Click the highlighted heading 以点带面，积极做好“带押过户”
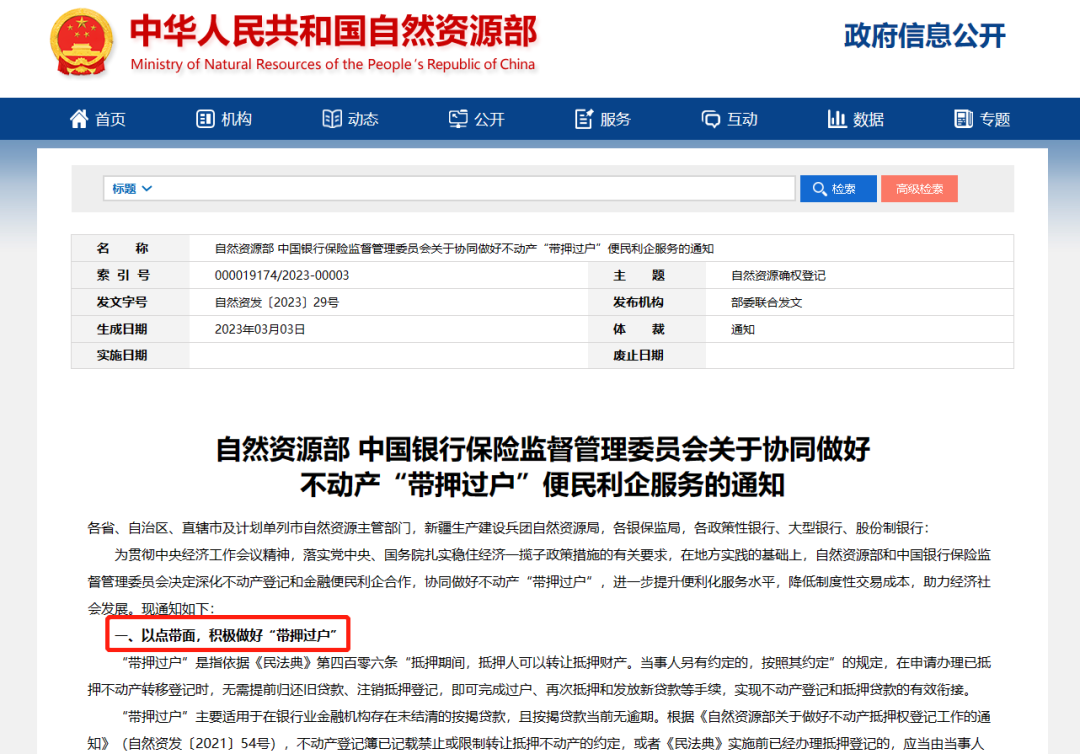This screenshot has height=754, width=1080. click(228, 634)
